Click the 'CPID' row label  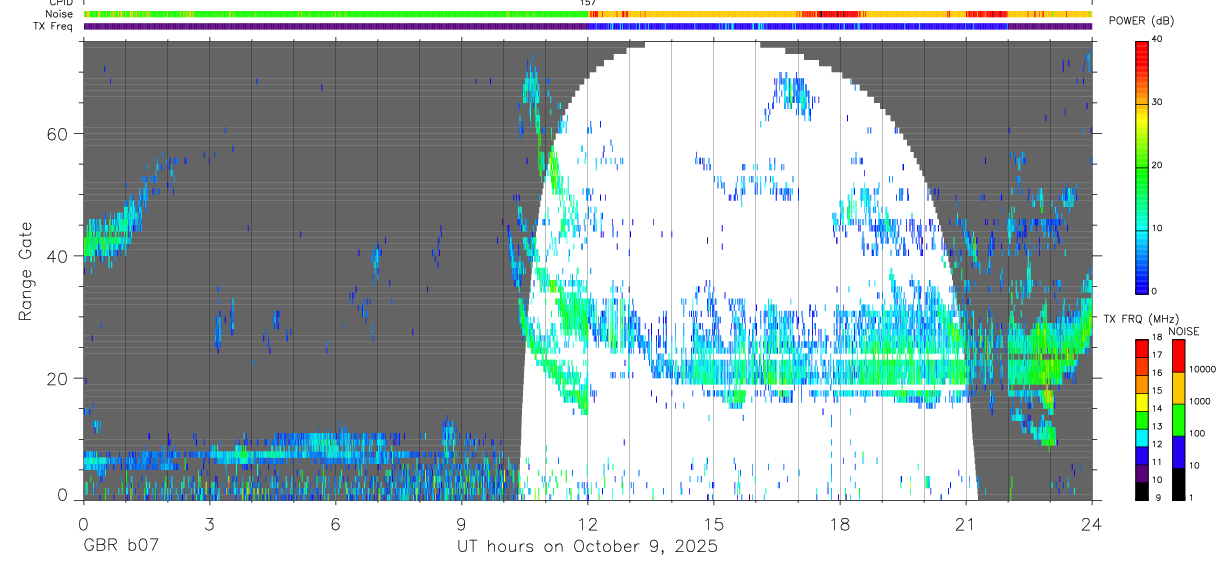(61, 3)
